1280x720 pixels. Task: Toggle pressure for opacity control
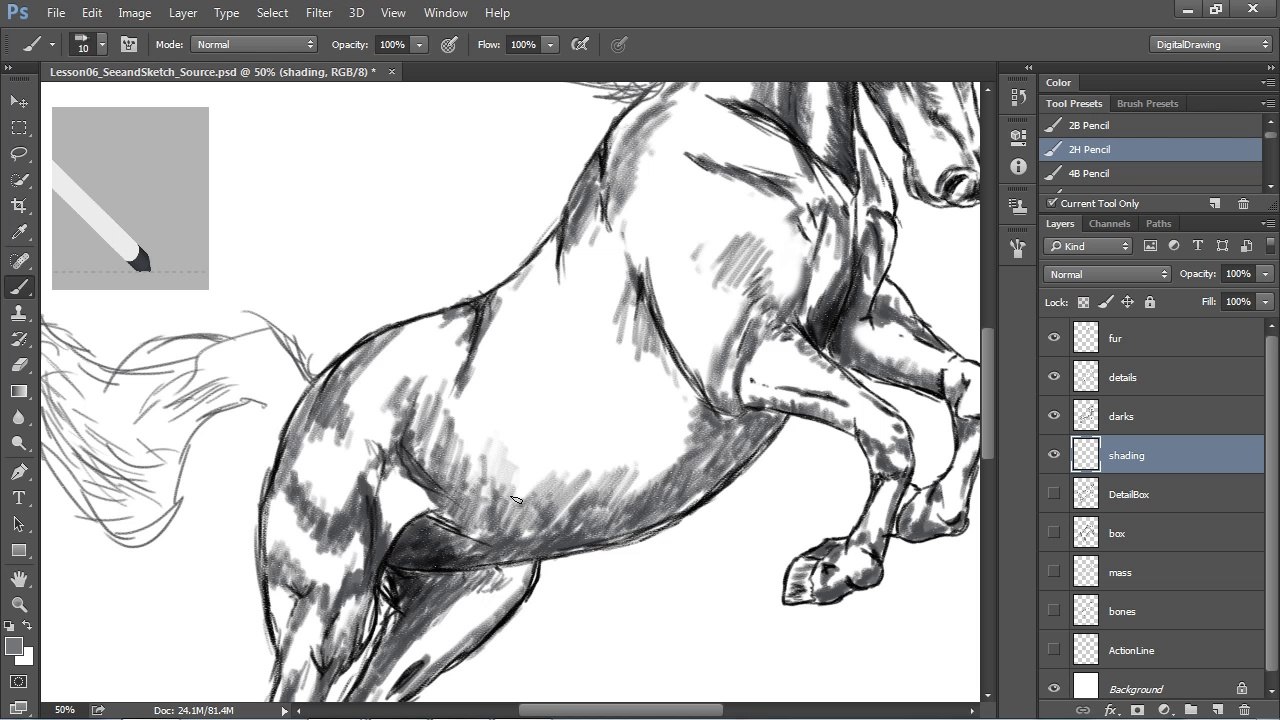tap(449, 44)
